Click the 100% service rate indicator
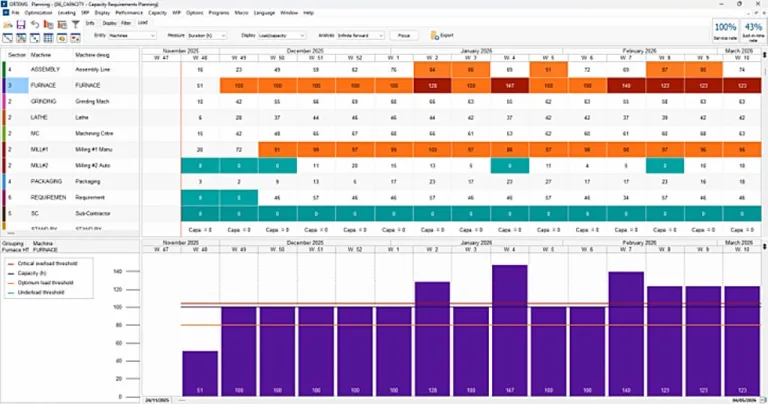This screenshot has height=404, width=768. 725,30
